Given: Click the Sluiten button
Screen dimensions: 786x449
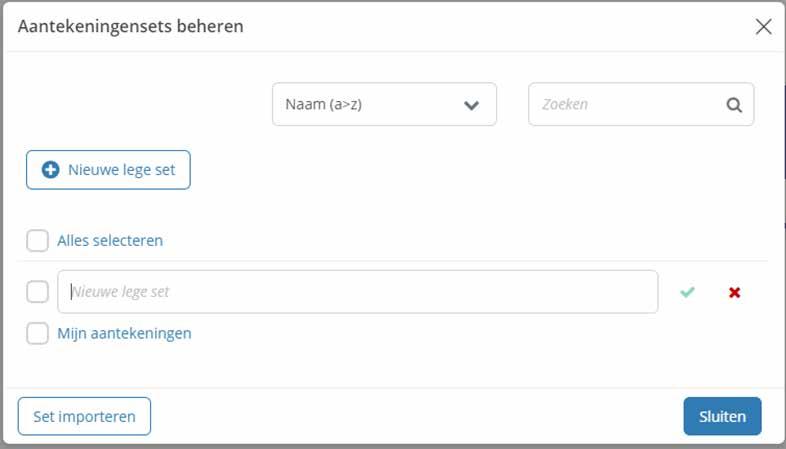Looking at the screenshot, I should click(722, 417).
